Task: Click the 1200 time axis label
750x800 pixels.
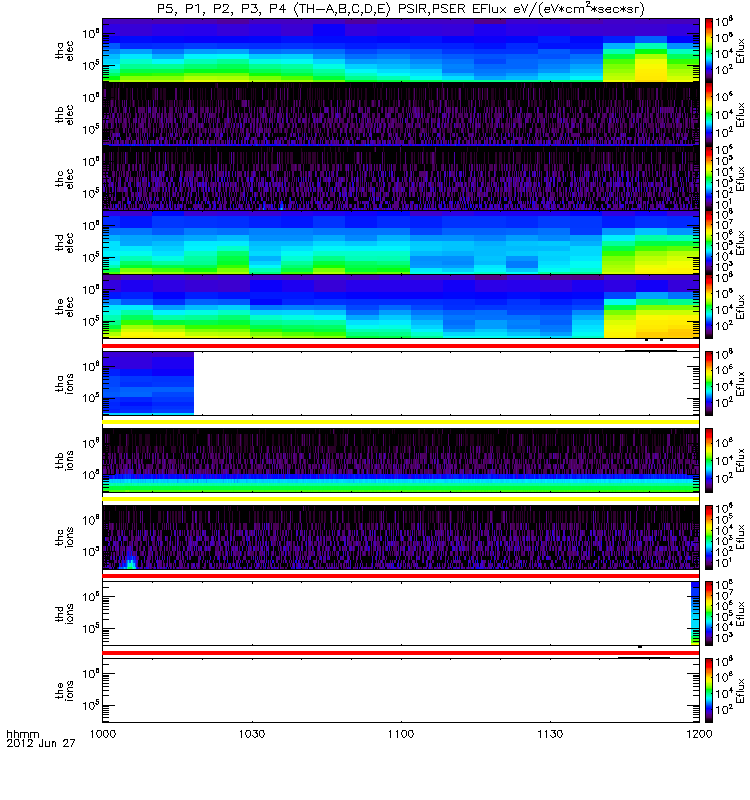Action: pos(699,734)
